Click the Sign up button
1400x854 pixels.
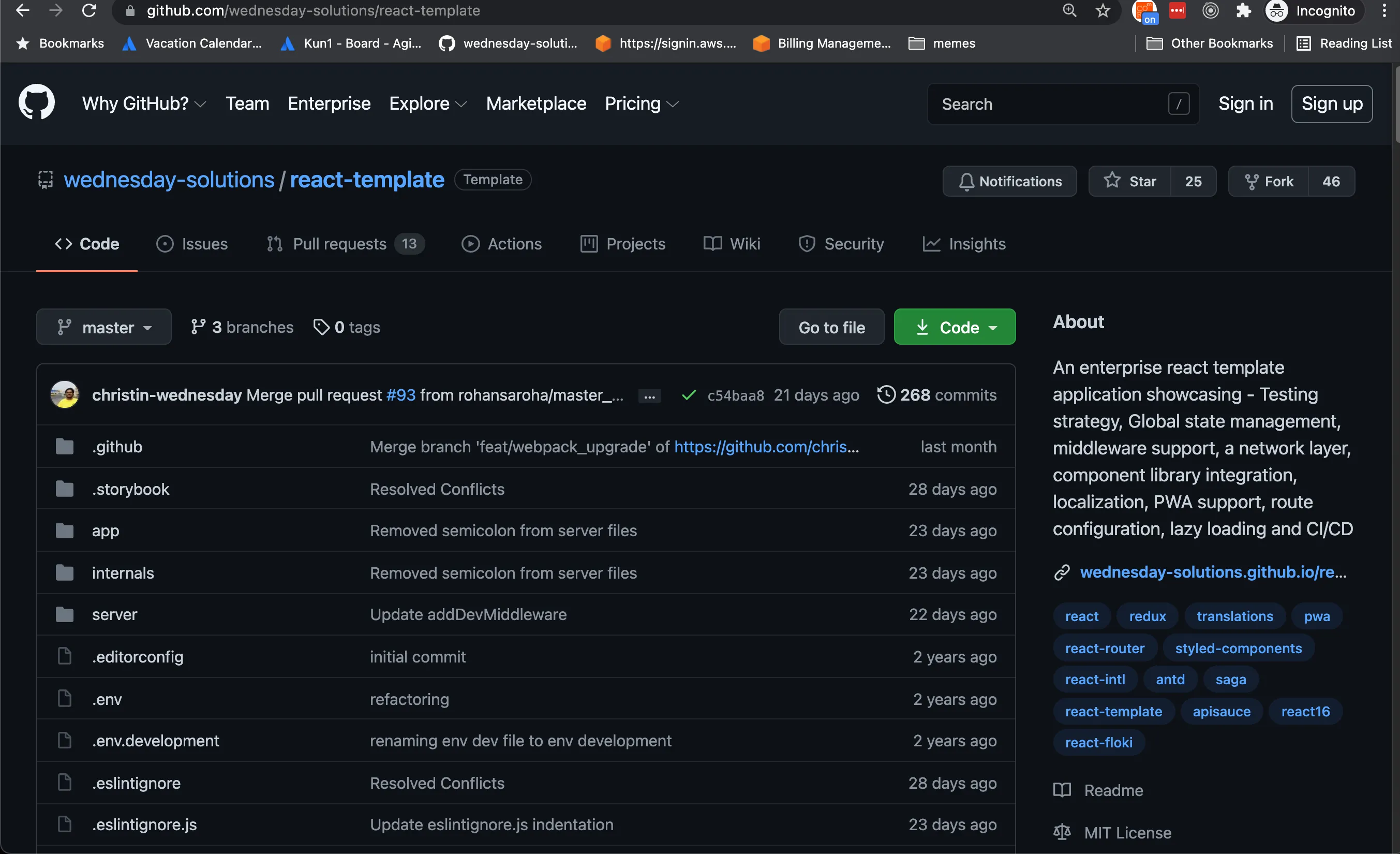click(1332, 104)
